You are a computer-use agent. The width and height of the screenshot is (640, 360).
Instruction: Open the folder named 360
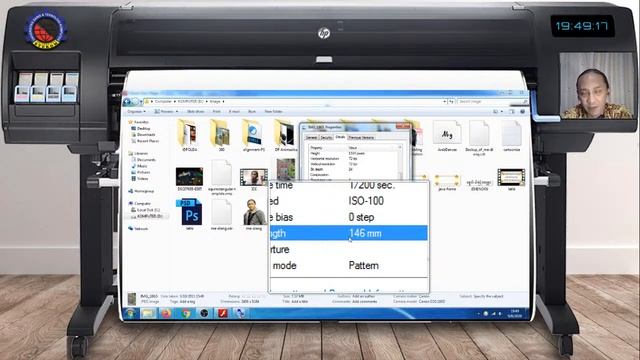click(221, 134)
